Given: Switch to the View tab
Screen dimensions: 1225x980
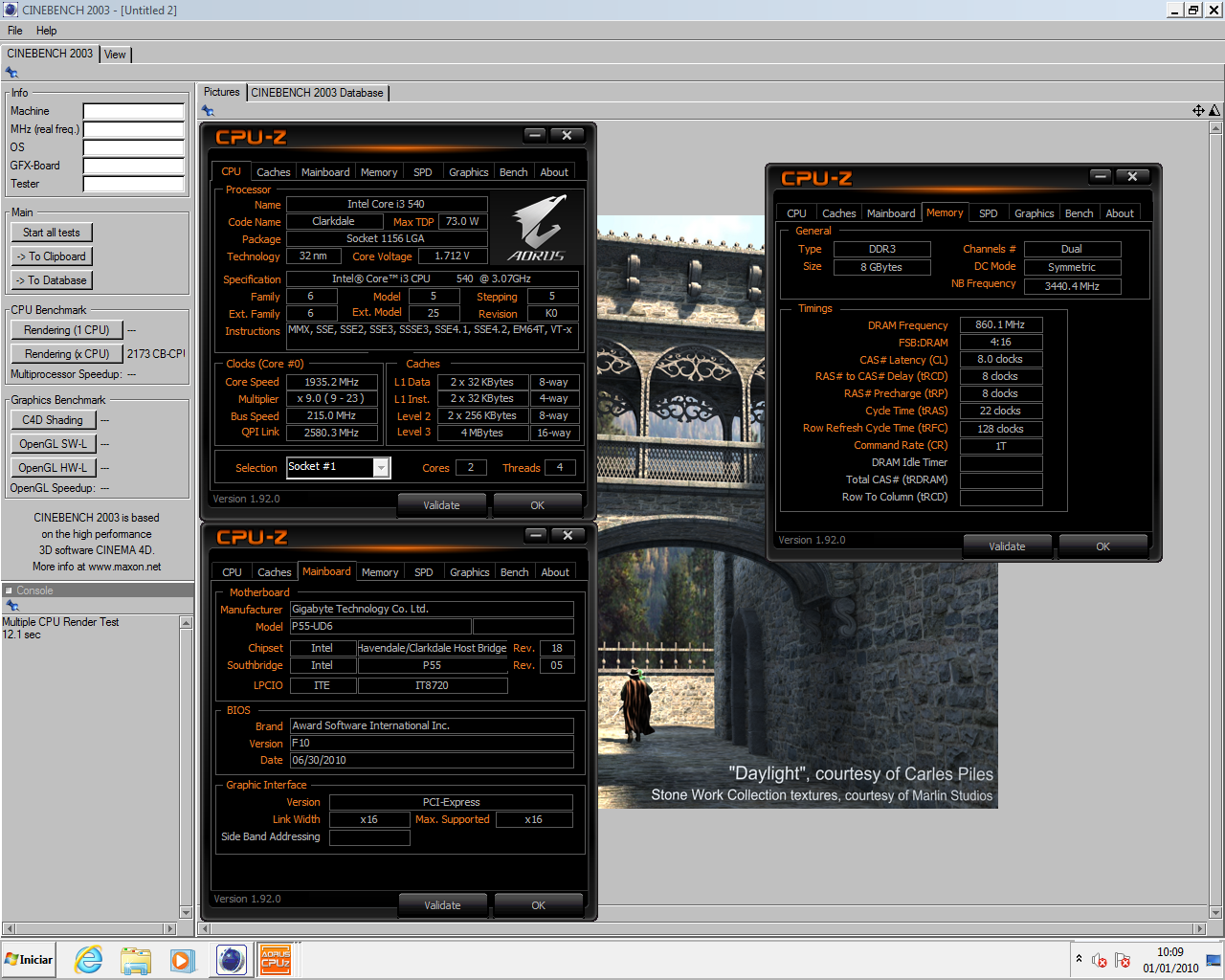Looking at the screenshot, I should [x=115, y=55].
